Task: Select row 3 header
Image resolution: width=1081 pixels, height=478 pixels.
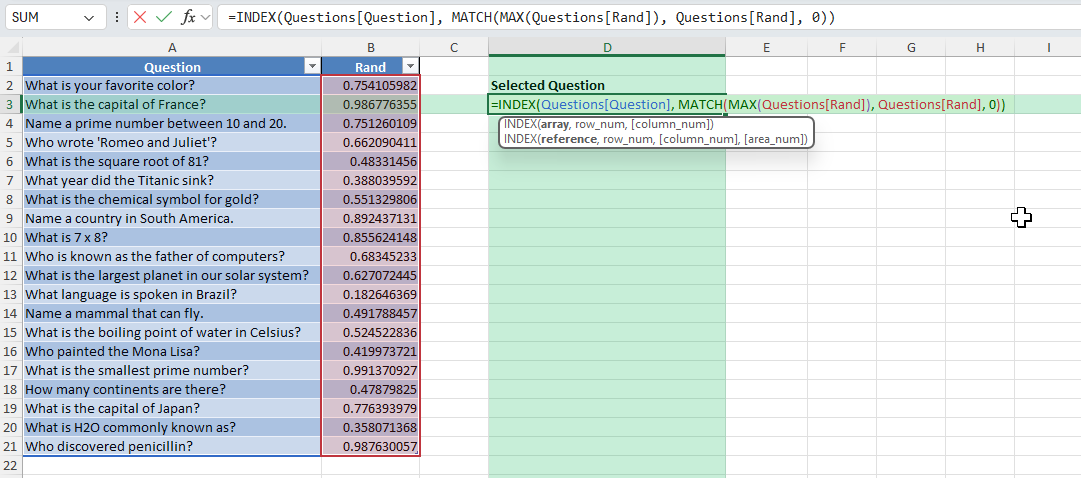Action: (x=11, y=104)
